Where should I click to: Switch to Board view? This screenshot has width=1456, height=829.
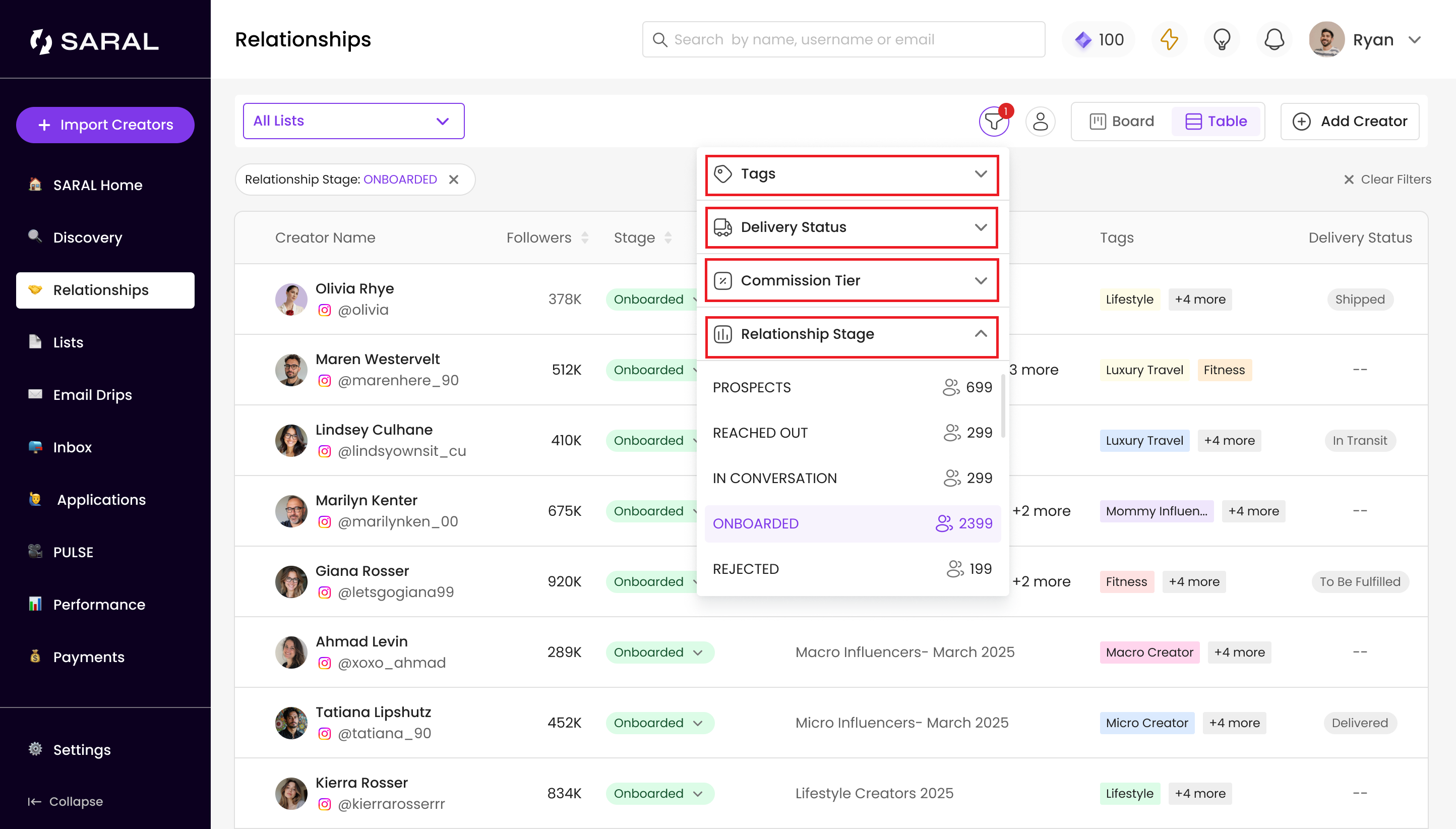click(x=1122, y=122)
